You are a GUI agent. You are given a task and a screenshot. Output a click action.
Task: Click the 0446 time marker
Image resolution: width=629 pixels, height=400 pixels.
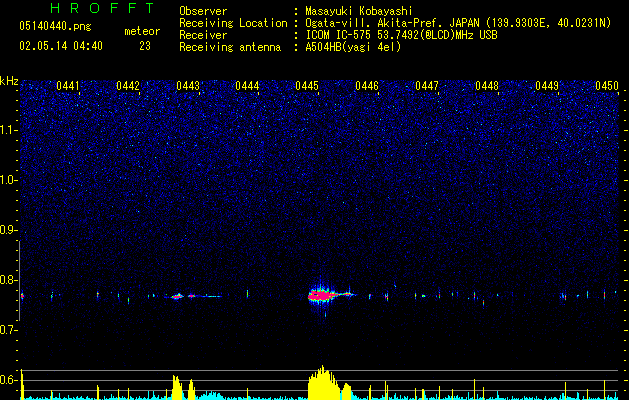(367, 86)
